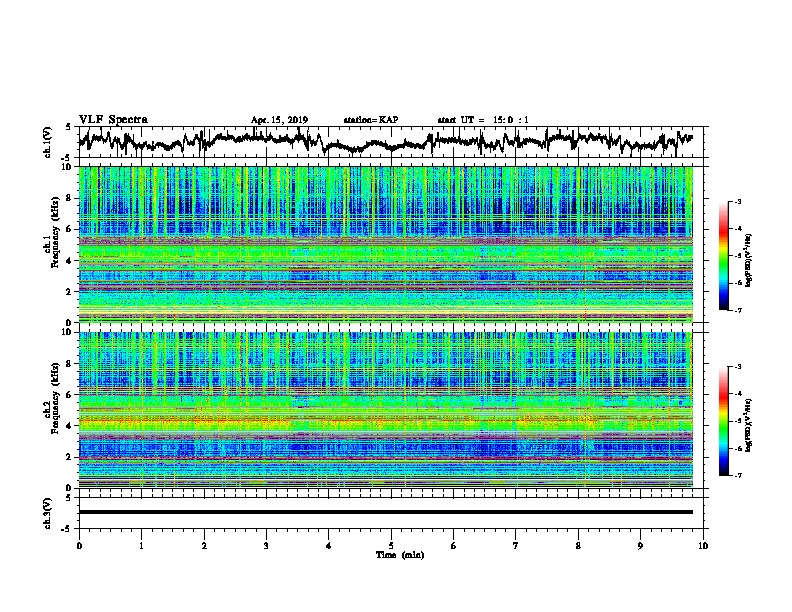792x612 pixels.
Task: Click the "-7" tick on lower color bar
Action: click(x=737, y=475)
